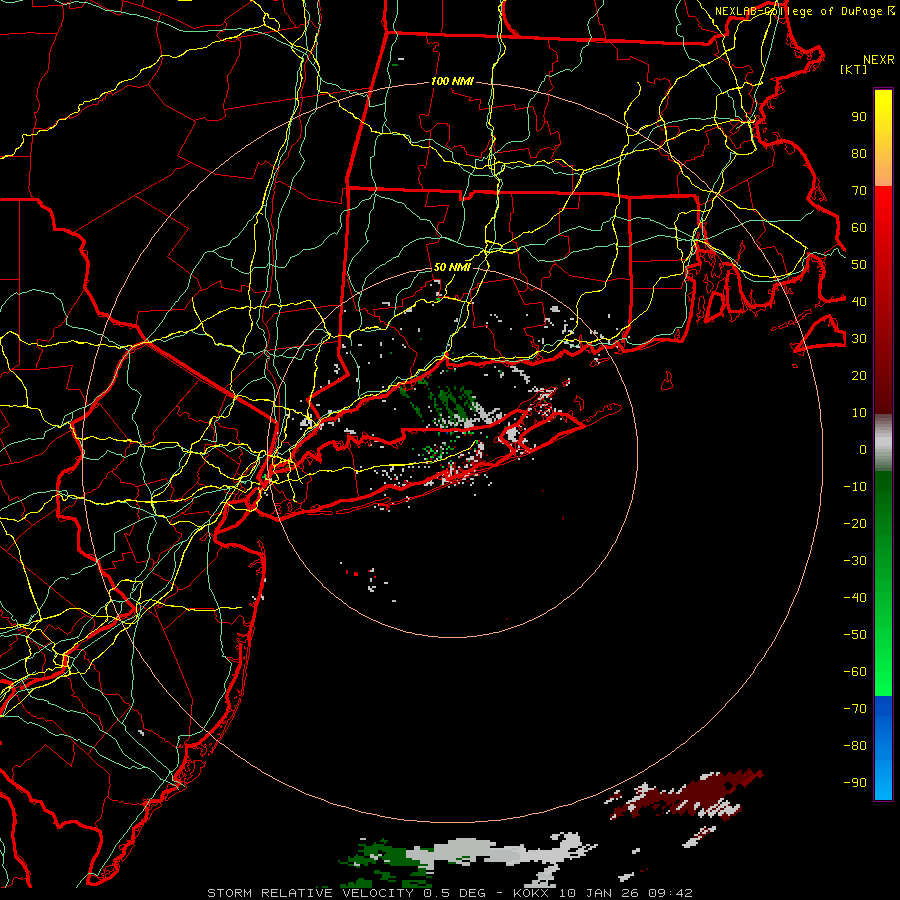Click the -60 value on velocity scale

[x=855, y=672]
